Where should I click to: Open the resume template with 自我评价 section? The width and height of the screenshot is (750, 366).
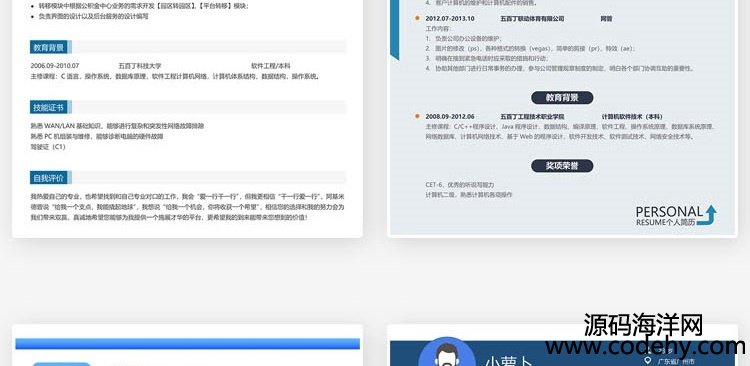pos(188,119)
